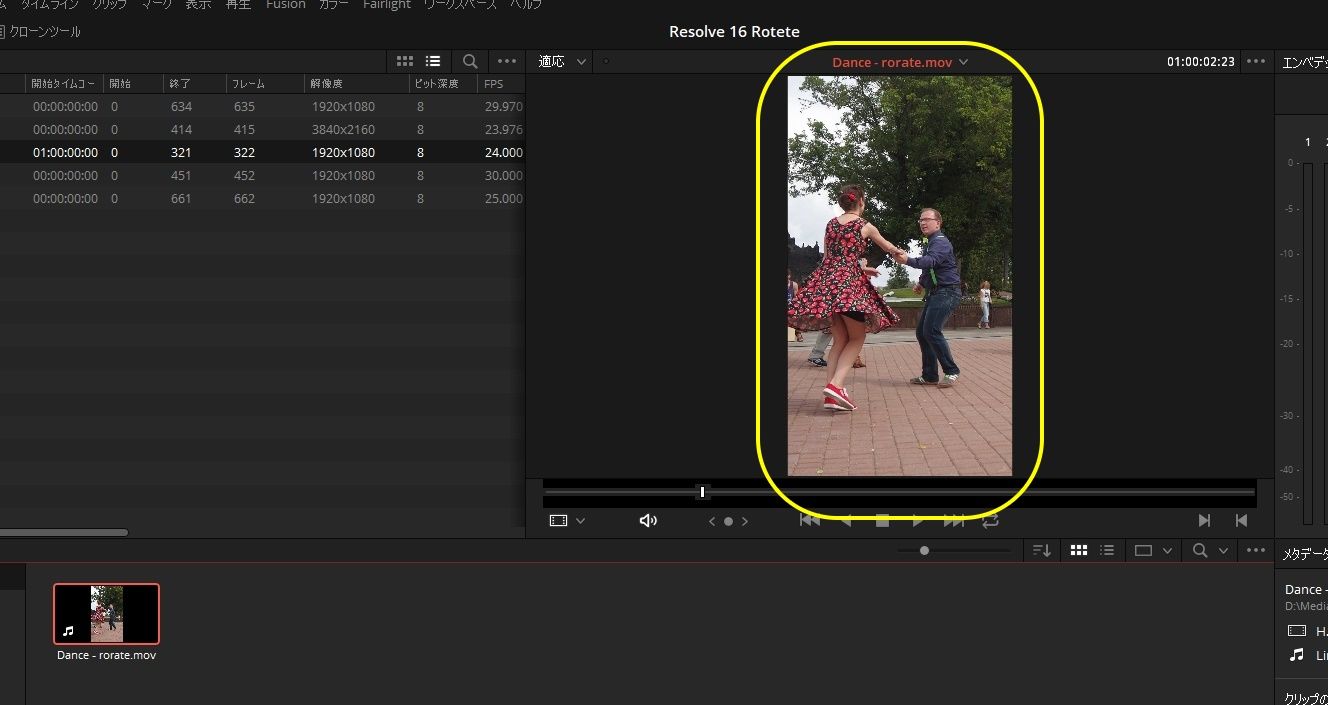Sort by 開始タイムコード column header

coord(64,84)
